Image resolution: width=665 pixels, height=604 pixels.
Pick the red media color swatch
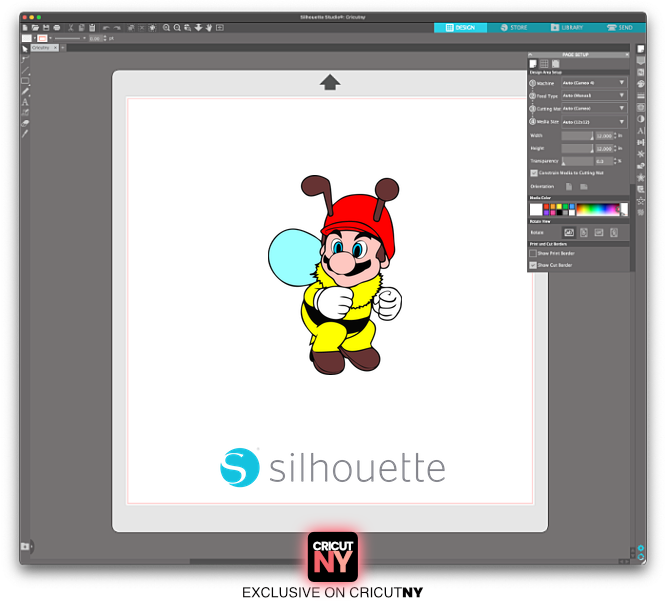[x=546, y=206]
